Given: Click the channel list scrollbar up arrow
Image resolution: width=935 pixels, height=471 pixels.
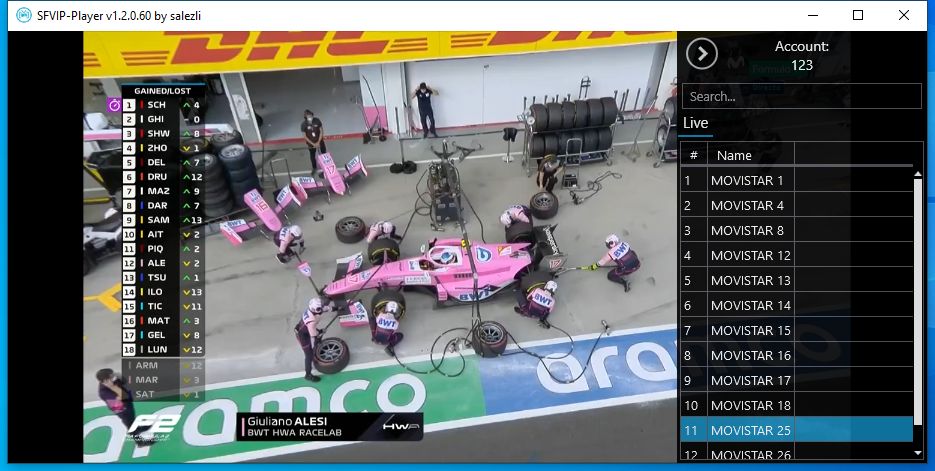Looking at the screenshot, I should pyautogui.click(x=918, y=174).
